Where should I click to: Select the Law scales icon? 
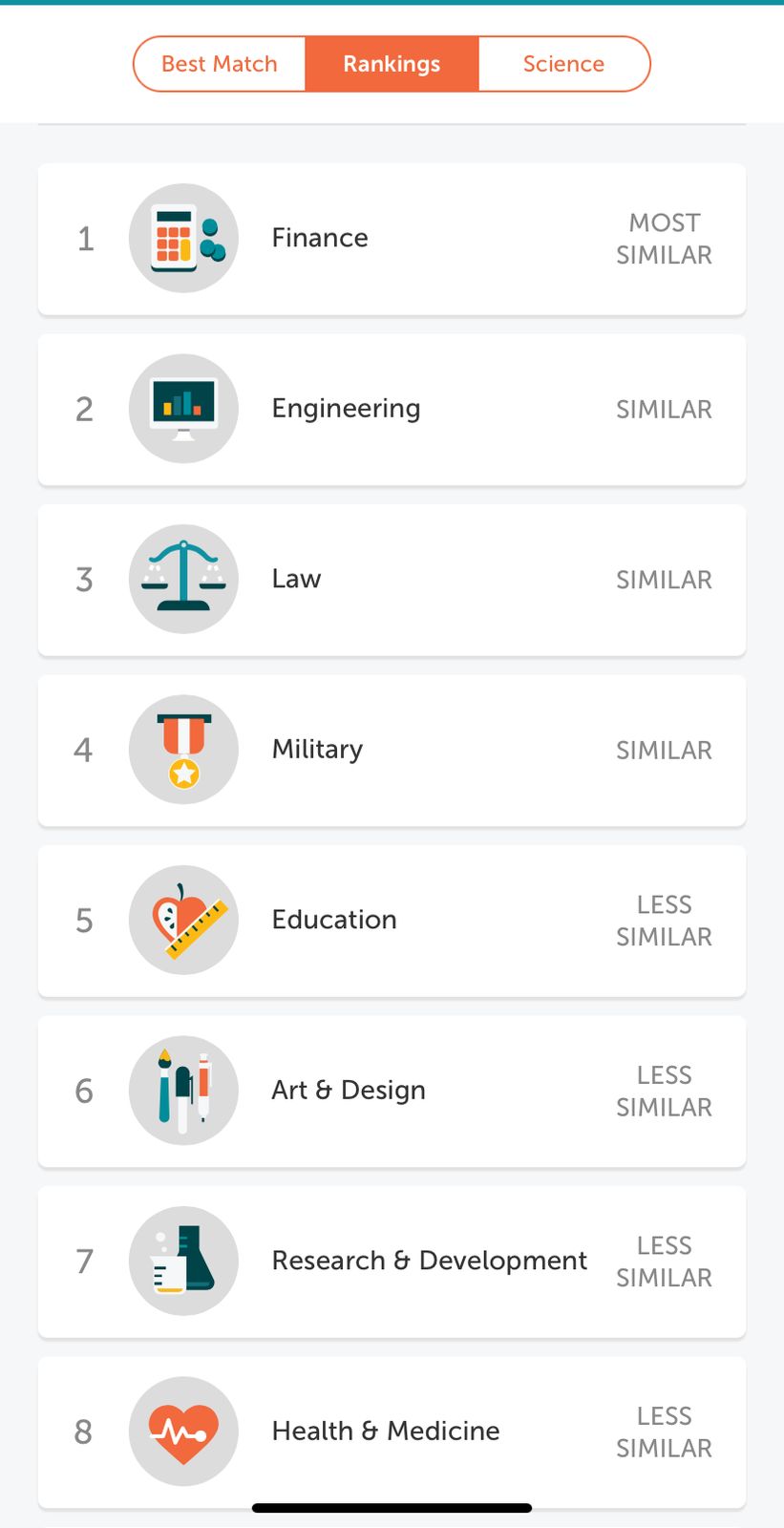point(183,579)
